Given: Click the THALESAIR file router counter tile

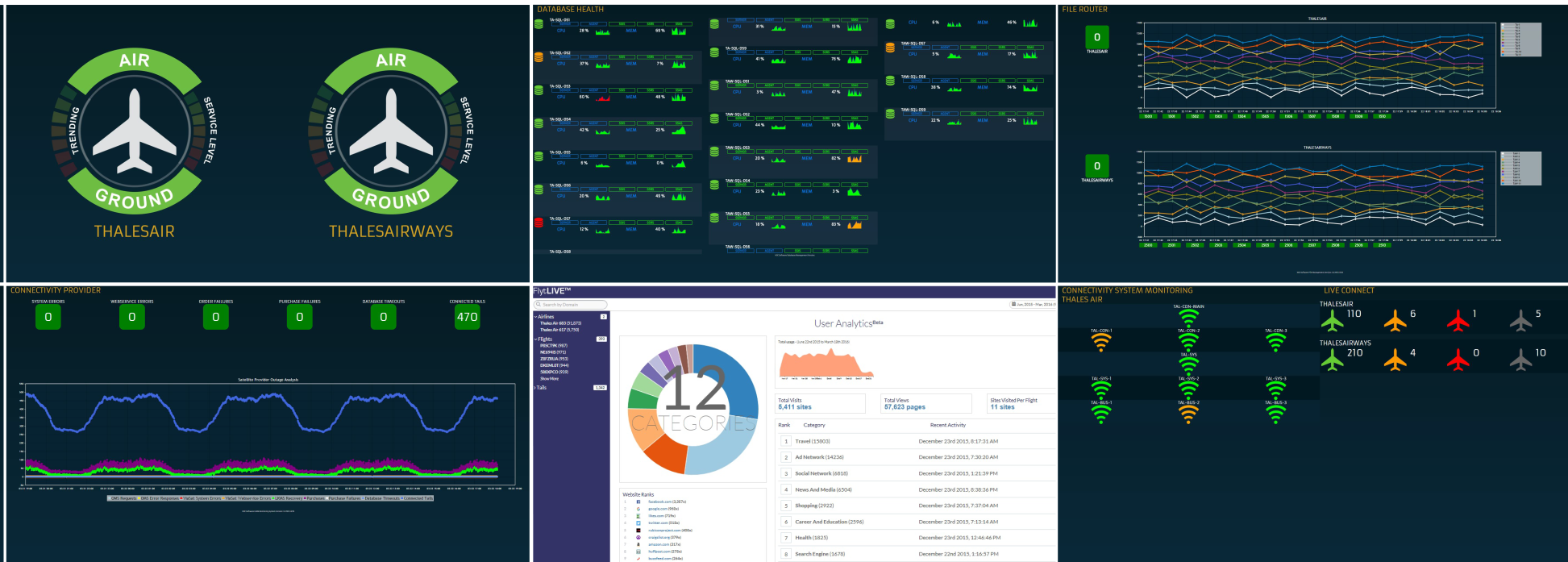Looking at the screenshot, I should 1097,37.
